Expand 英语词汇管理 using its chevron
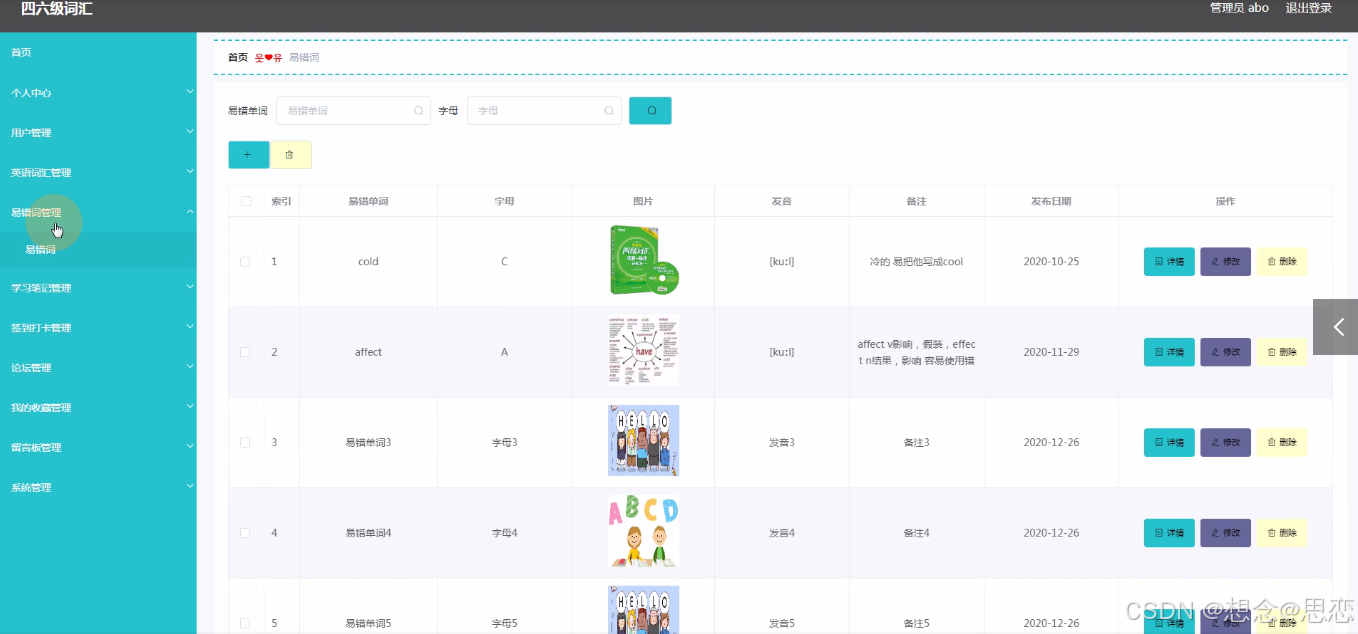1358x634 pixels. tap(190, 172)
